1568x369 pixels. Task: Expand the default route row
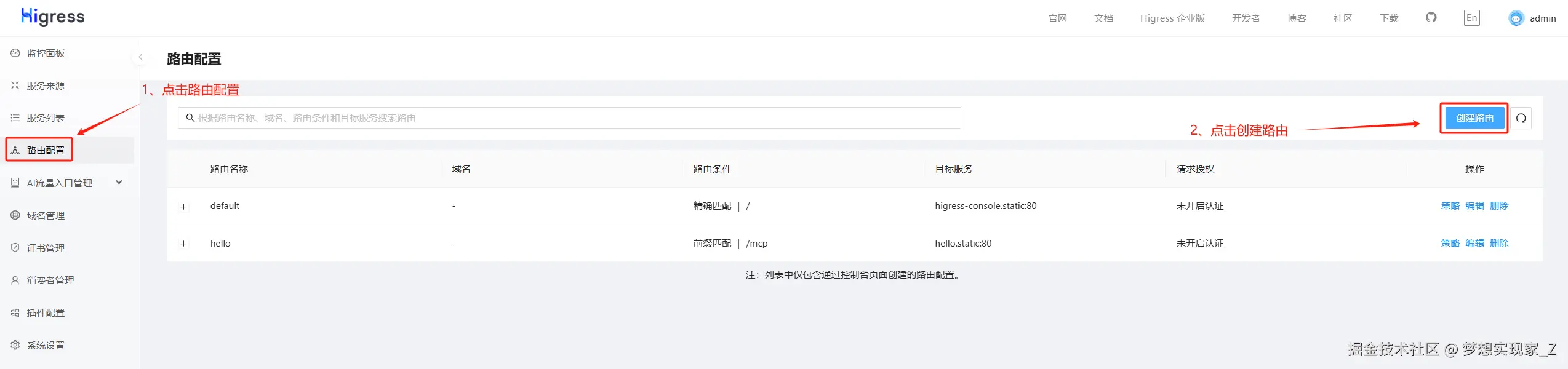click(x=183, y=207)
